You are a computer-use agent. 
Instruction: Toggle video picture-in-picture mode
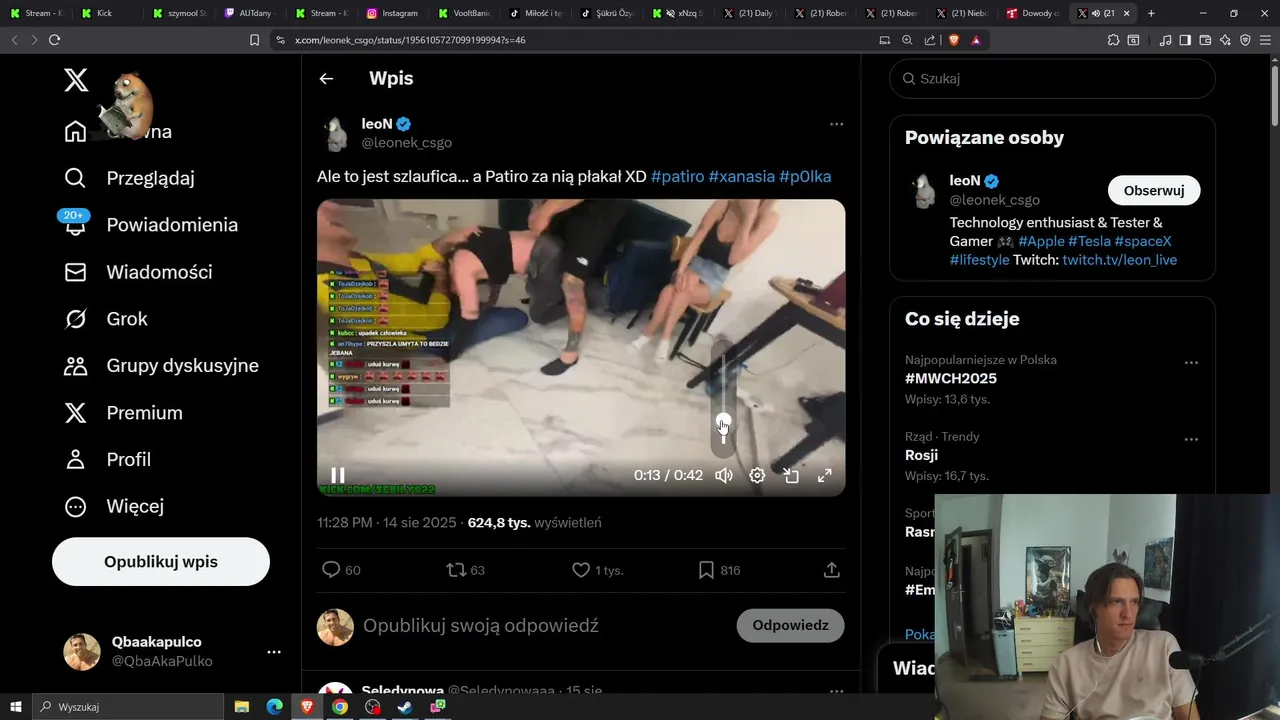[791, 476]
